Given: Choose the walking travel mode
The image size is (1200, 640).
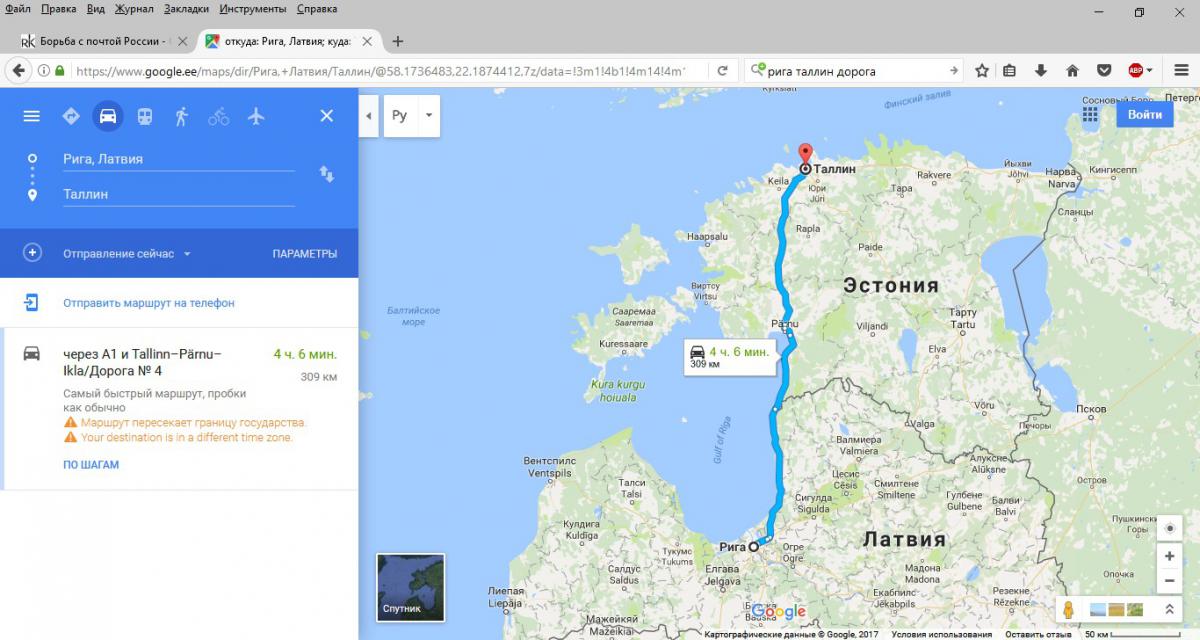Looking at the screenshot, I should pos(181,116).
